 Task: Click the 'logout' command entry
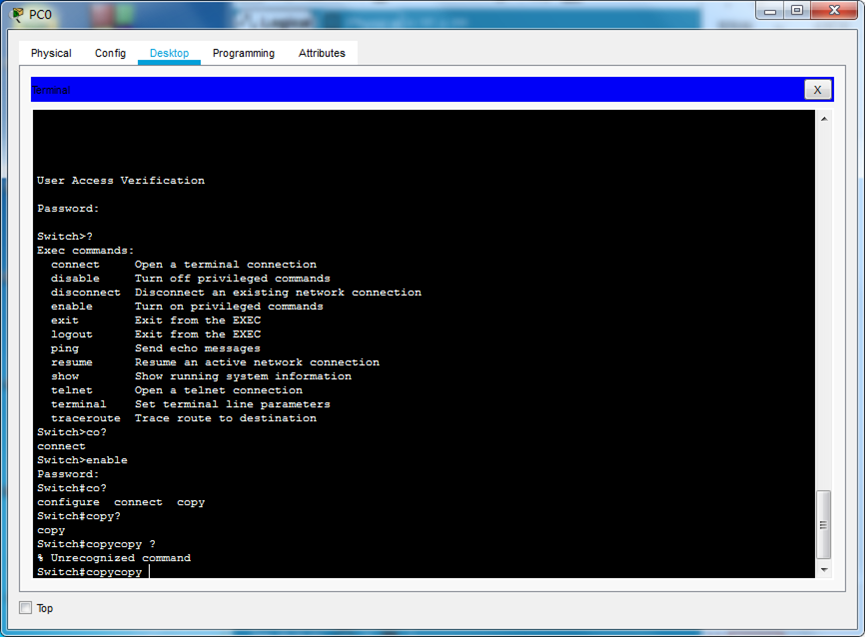72,334
